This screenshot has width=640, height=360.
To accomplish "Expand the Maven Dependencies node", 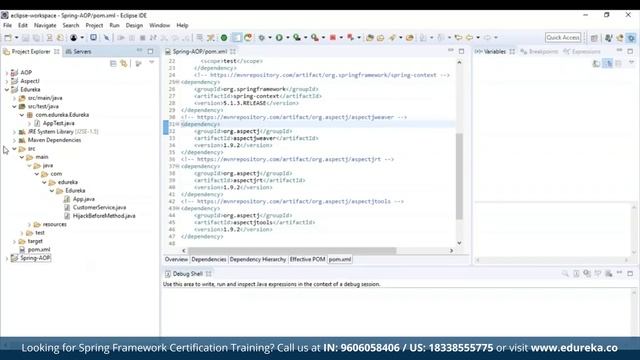I will [x=14, y=140].
